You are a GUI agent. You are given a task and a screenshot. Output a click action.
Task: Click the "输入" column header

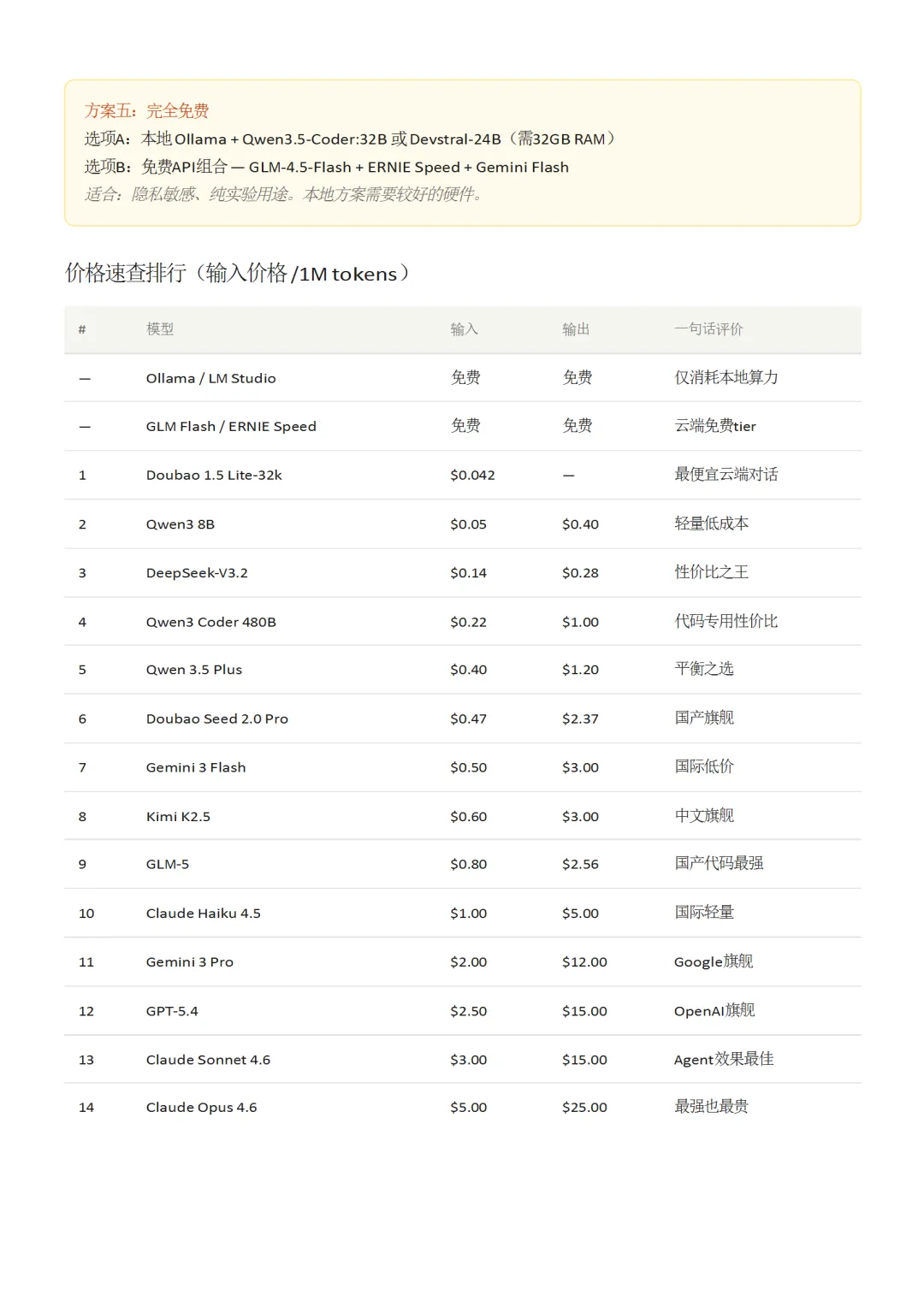pyautogui.click(x=465, y=329)
